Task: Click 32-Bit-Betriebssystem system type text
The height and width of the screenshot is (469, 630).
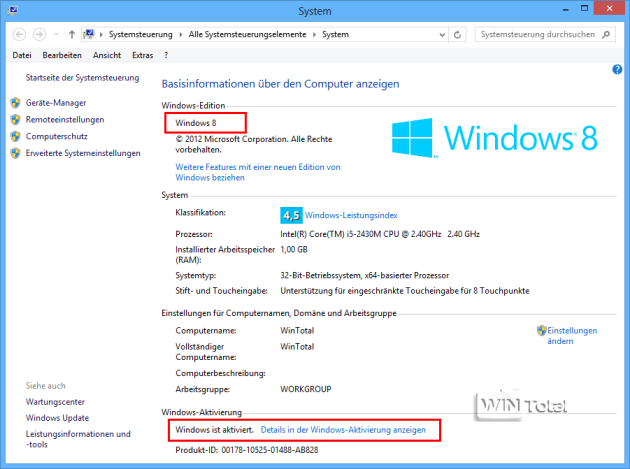Action: pyautogui.click(x=364, y=276)
